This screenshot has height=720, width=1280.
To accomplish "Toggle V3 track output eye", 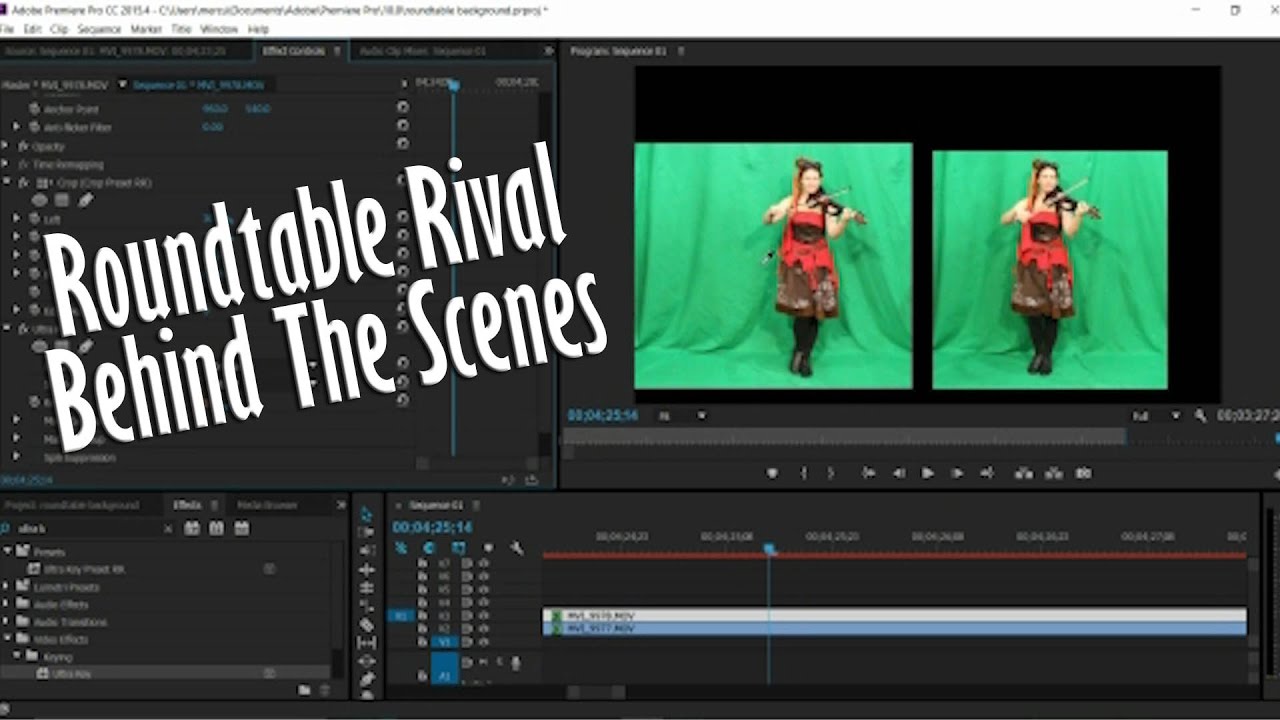I will click(x=484, y=616).
